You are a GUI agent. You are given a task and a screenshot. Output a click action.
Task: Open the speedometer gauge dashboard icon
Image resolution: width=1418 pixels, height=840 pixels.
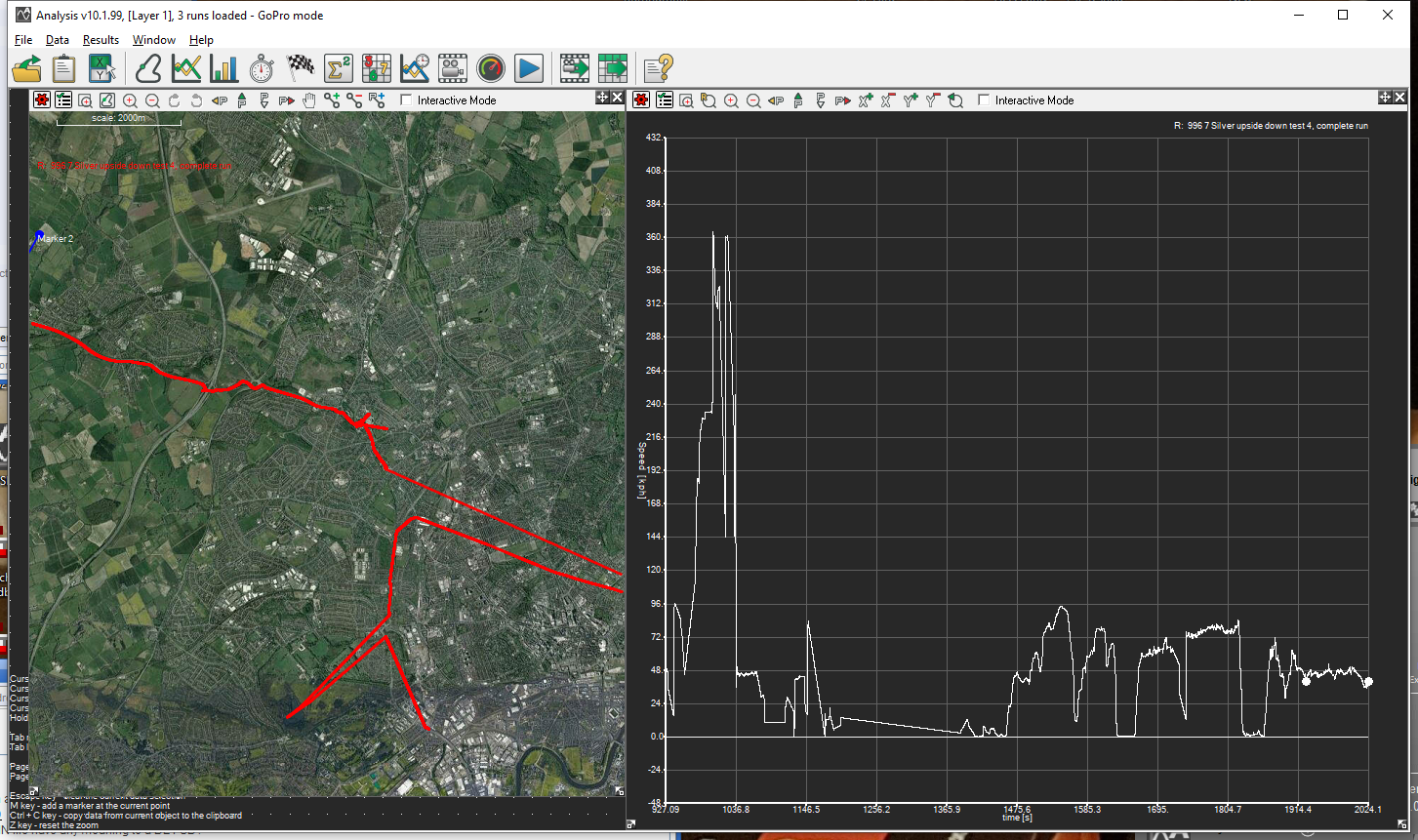tap(491, 68)
